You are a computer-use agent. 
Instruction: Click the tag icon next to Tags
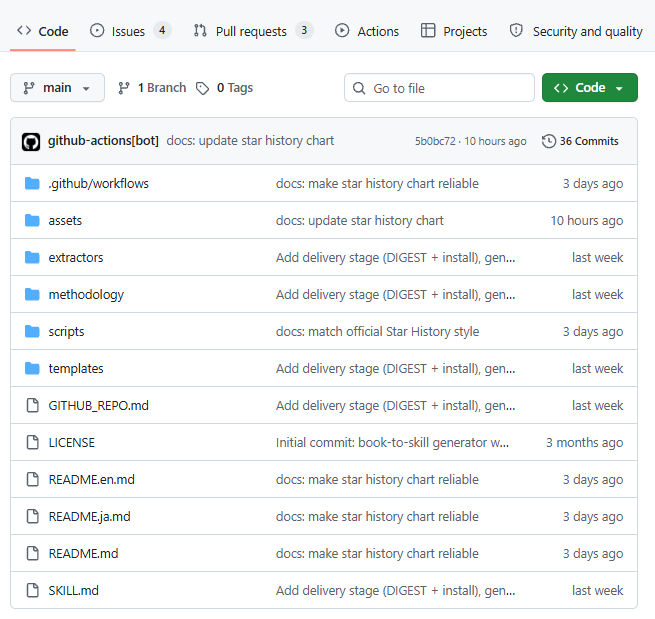203,88
